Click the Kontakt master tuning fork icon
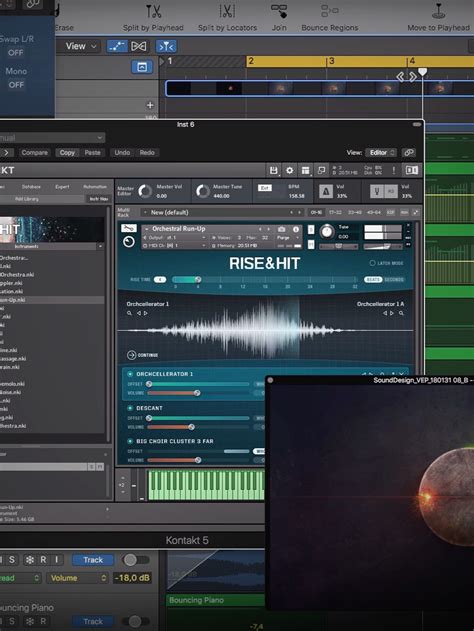The height and width of the screenshot is (631, 474). click(377, 192)
